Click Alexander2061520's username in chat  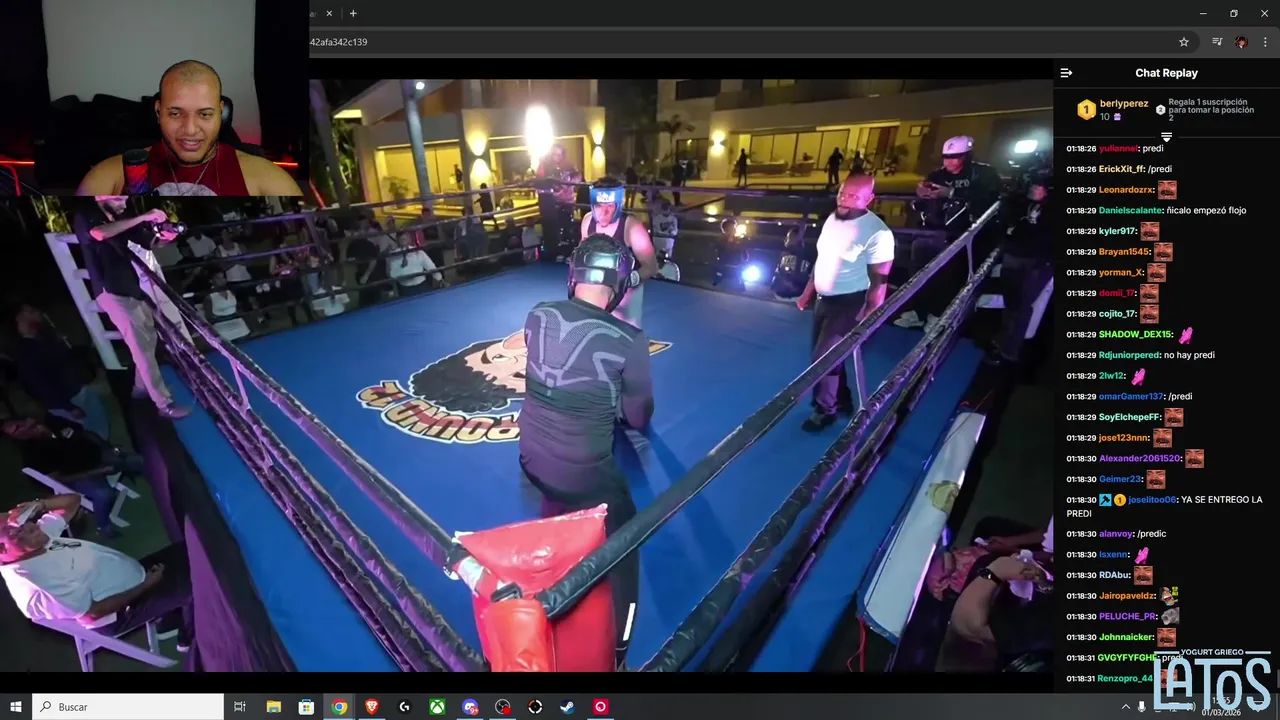1139,458
